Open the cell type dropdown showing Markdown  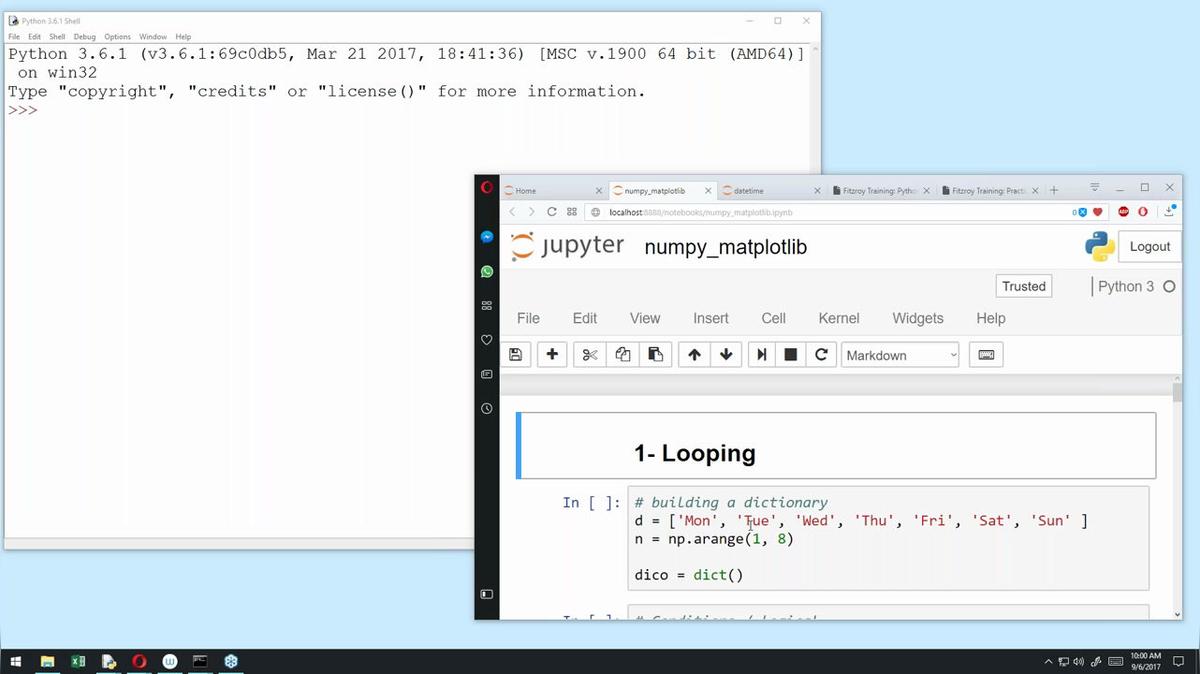(900, 355)
